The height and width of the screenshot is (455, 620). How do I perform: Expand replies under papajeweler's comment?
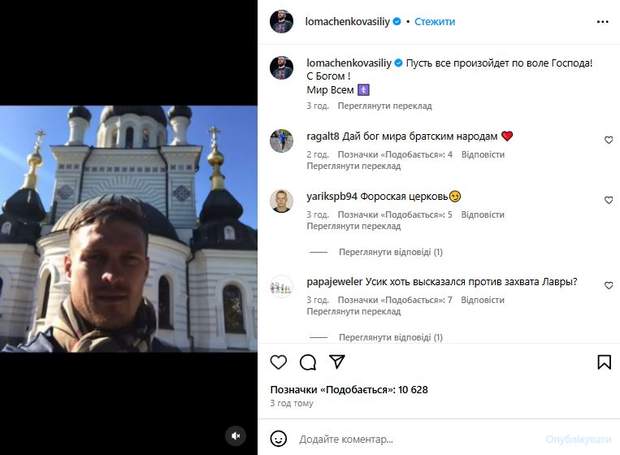(389, 337)
